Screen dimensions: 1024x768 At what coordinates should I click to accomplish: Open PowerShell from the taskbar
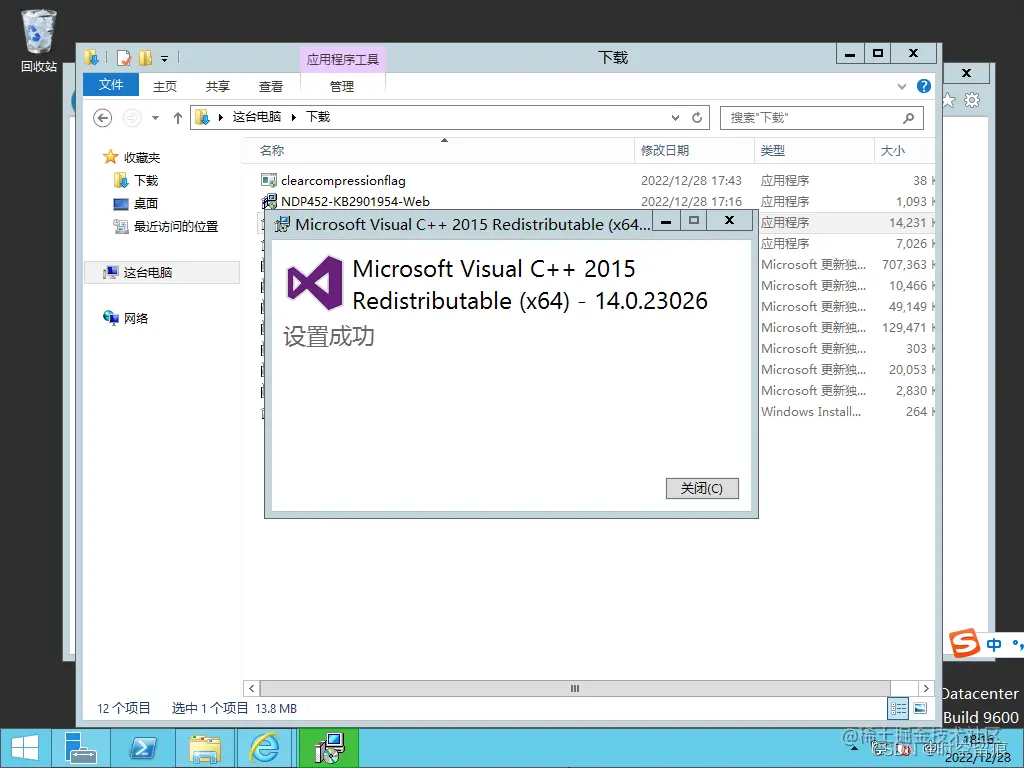point(142,748)
